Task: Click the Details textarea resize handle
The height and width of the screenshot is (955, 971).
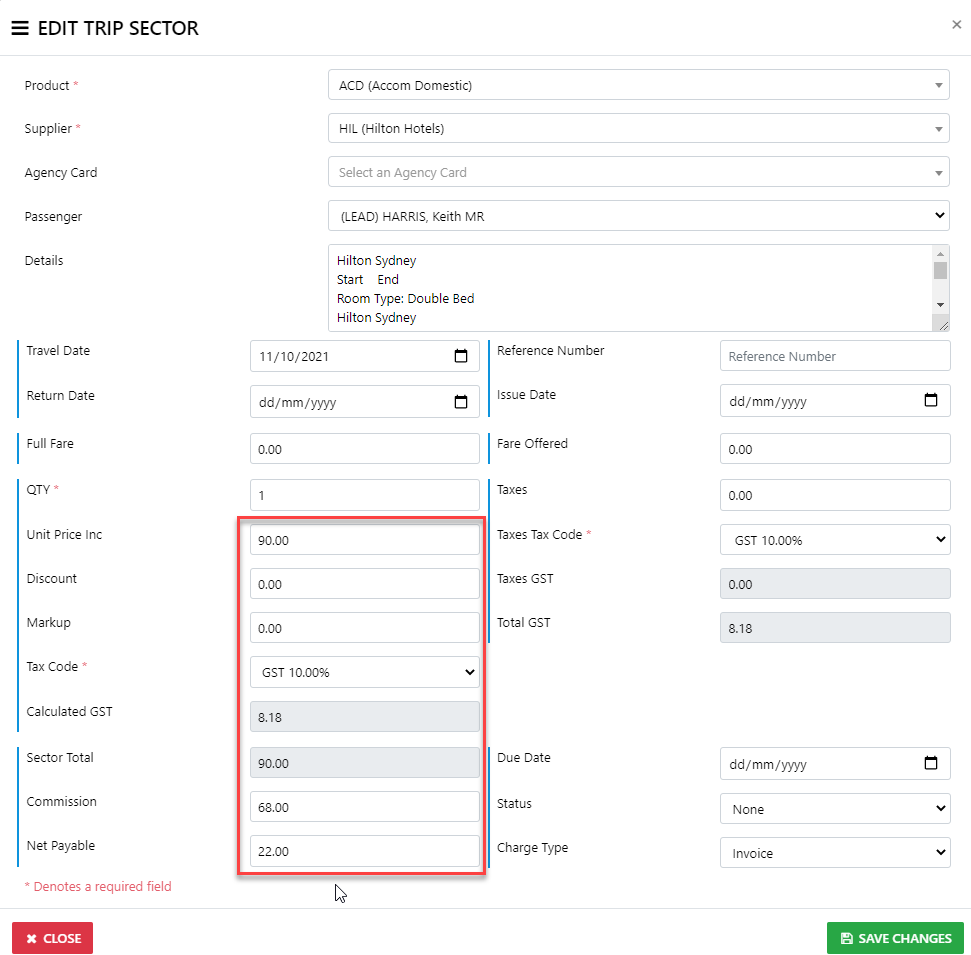Action: [x=943, y=325]
